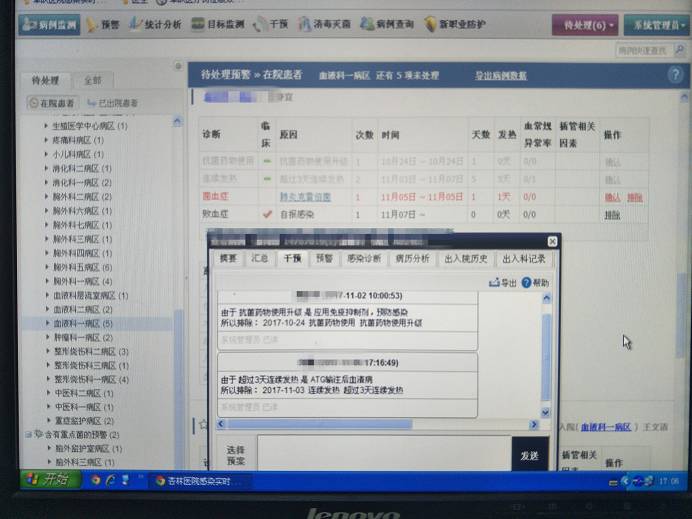Viewport: 692px width, 519px height.
Task: Click the 消毒灭菌 toolbar icon
Action: coord(323,23)
